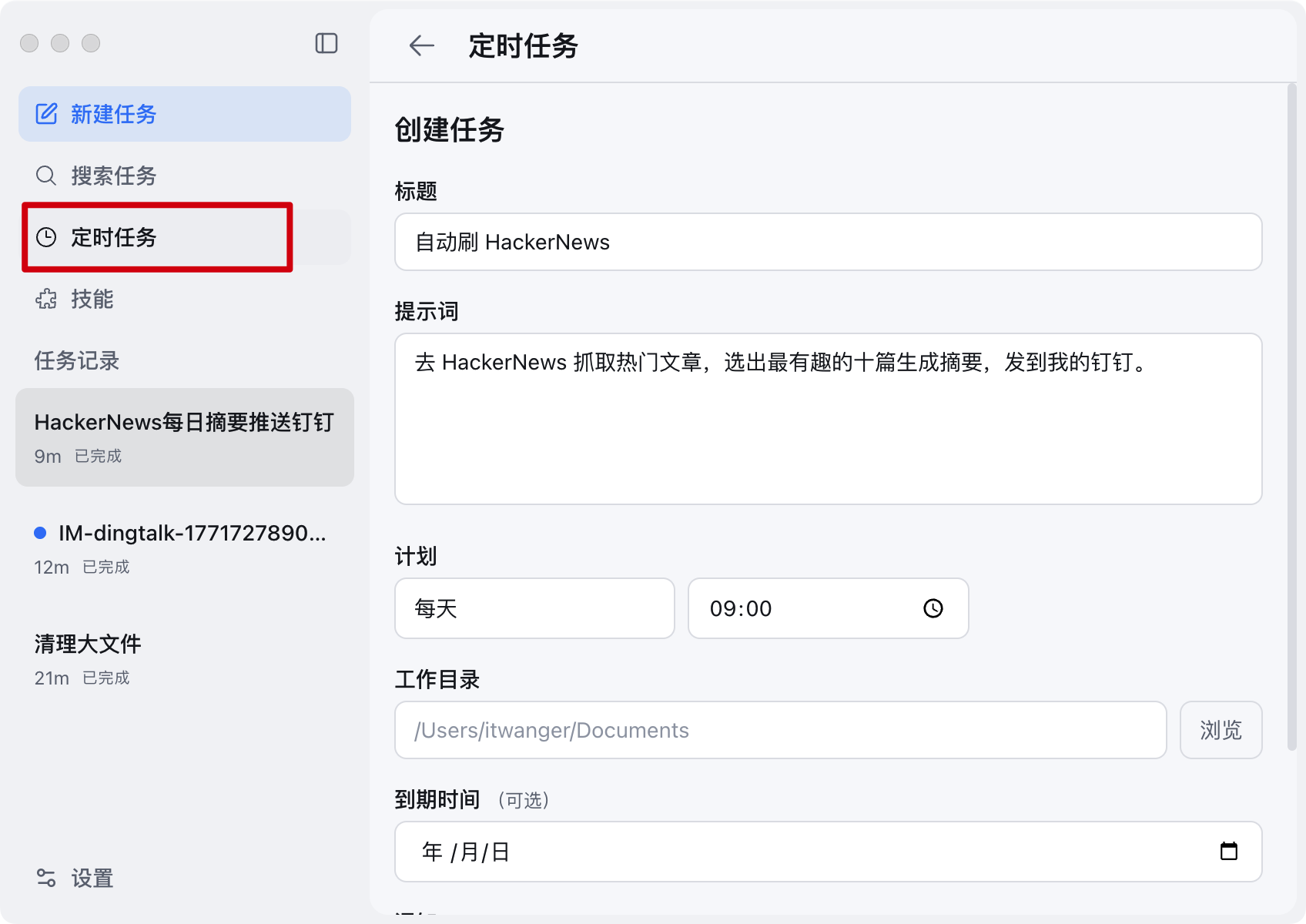Click the 技能 puzzle icon
Image resolution: width=1306 pixels, height=924 pixels.
click(46, 299)
